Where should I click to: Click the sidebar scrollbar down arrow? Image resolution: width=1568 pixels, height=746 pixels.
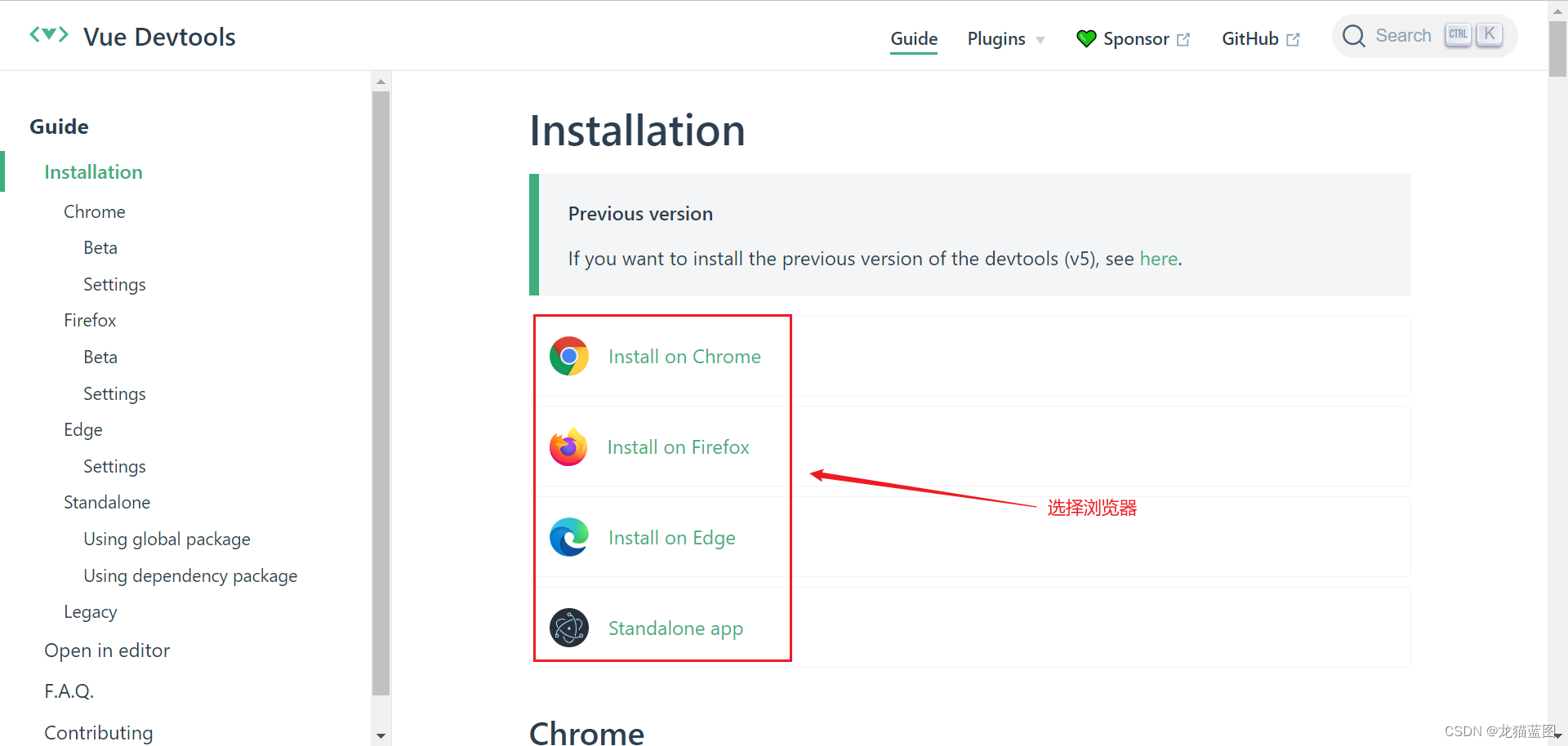tap(381, 736)
